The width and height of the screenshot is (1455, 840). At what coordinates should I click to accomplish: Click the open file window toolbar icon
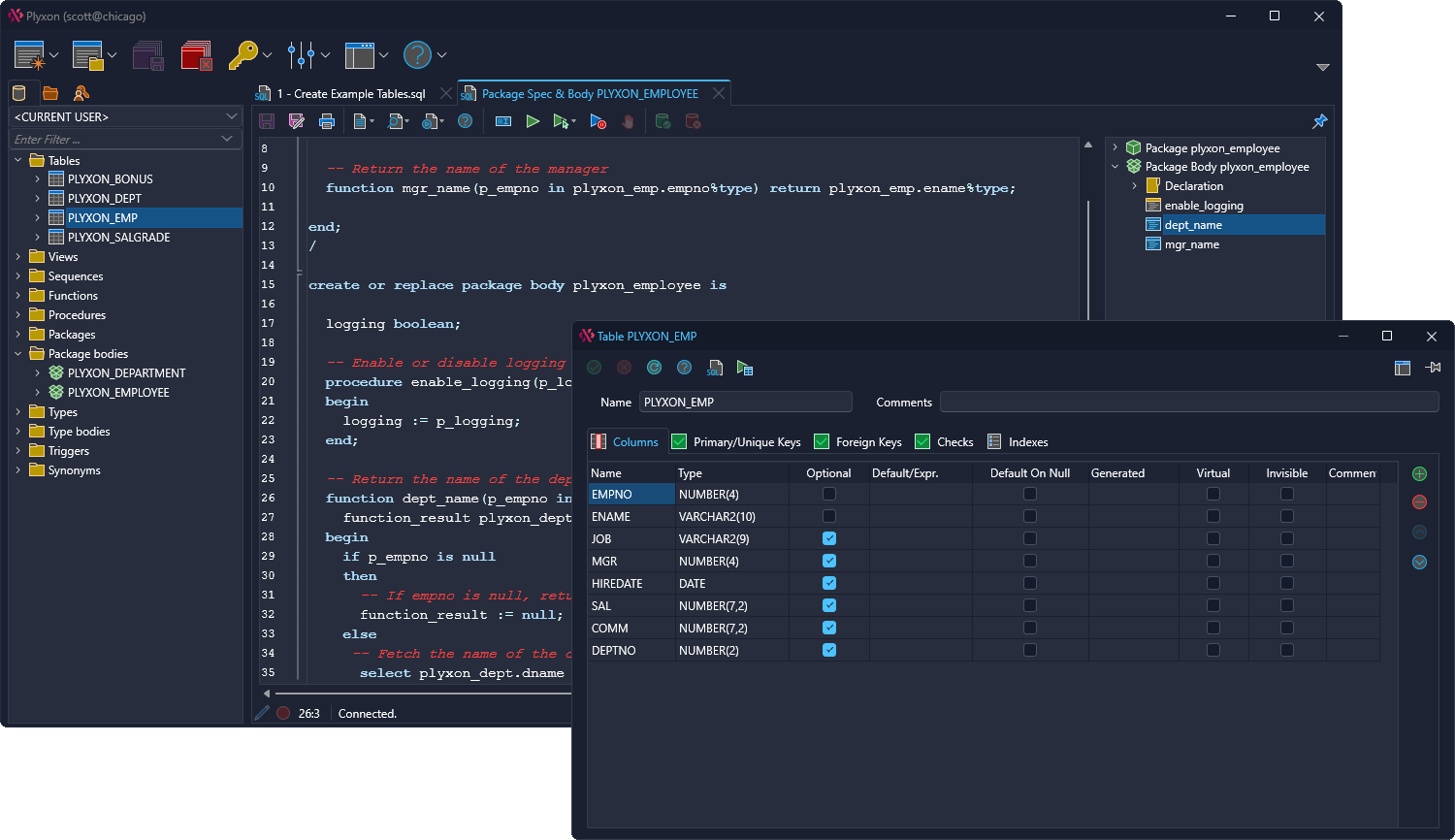87,55
